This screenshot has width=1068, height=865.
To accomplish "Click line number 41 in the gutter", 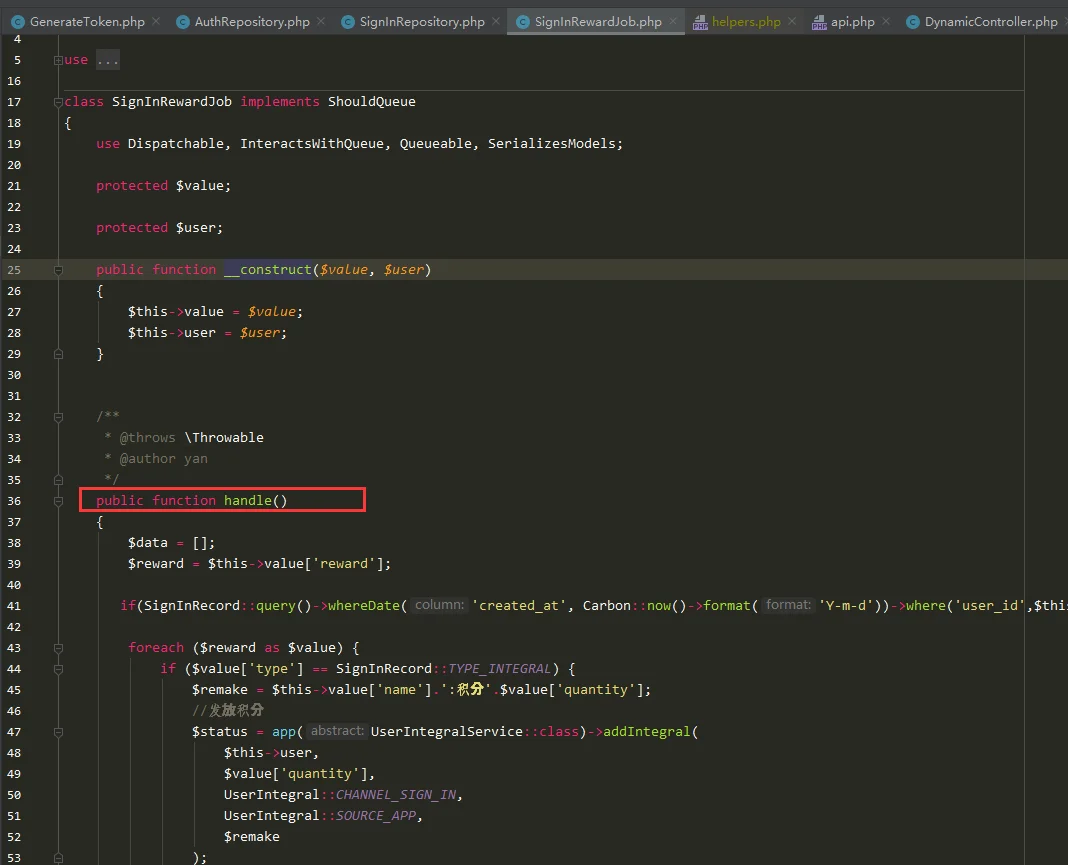I will [x=14, y=606].
